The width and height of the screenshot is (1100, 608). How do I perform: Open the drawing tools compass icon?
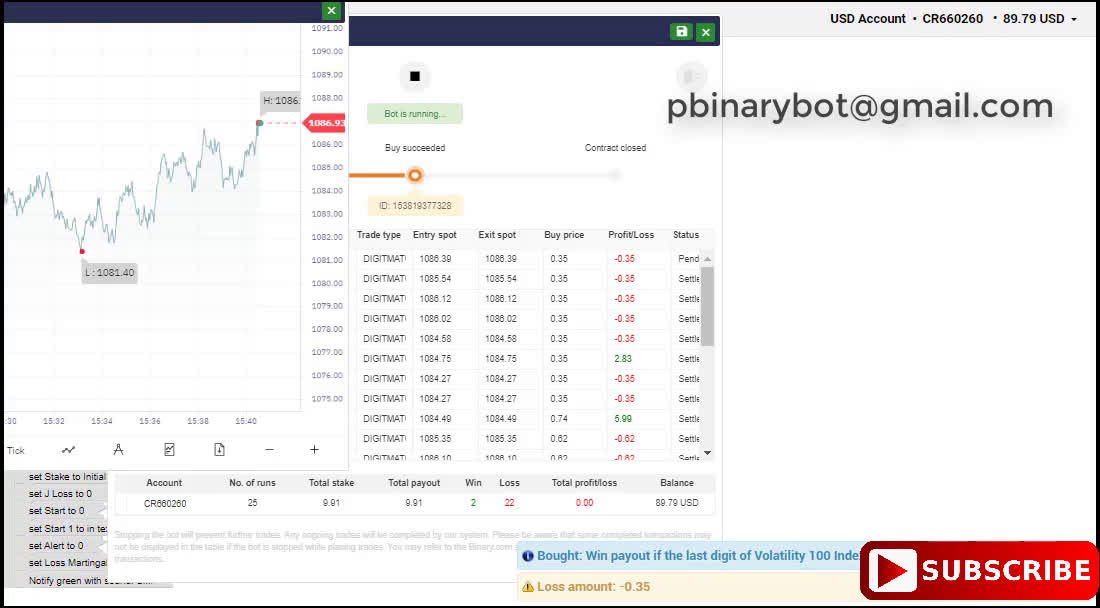118,450
